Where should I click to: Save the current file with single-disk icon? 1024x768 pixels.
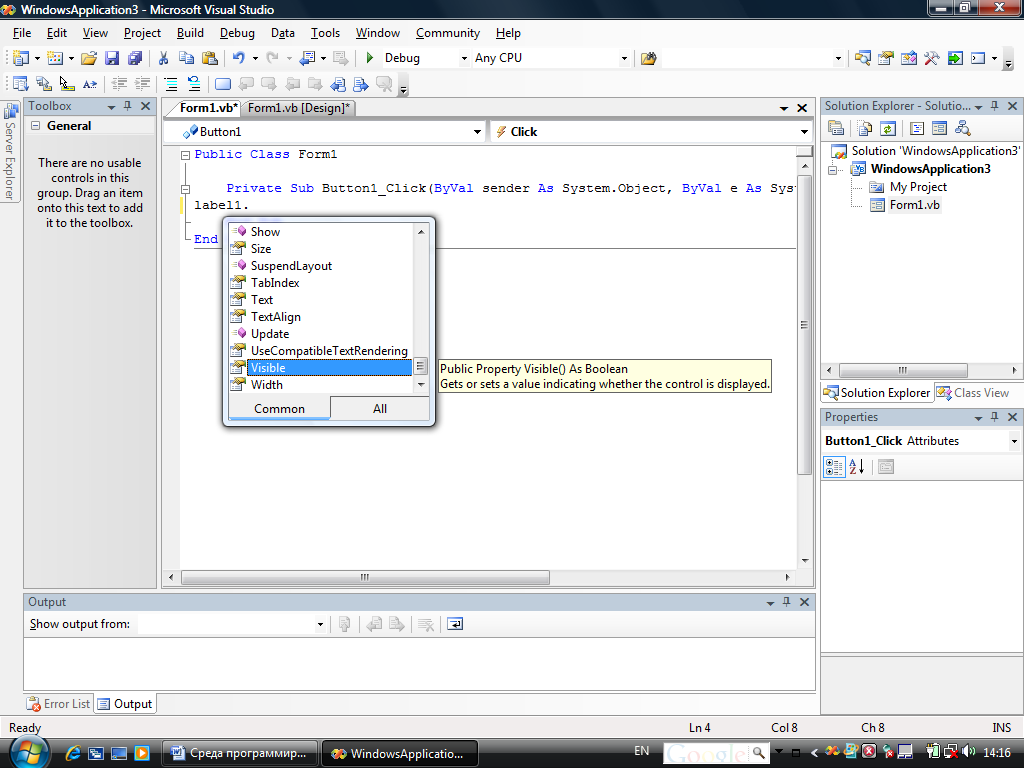[112, 58]
